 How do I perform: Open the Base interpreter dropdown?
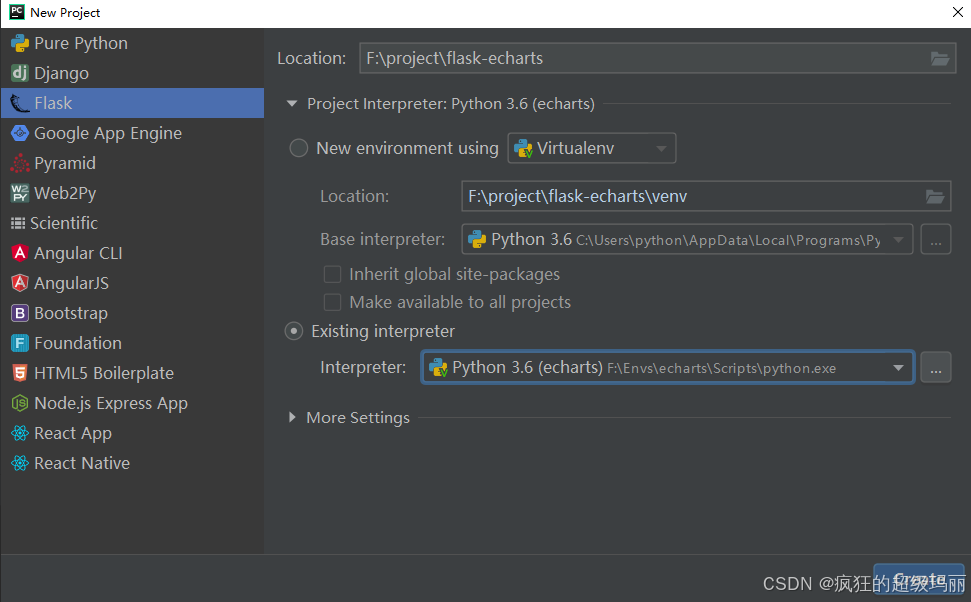point(687,240)
